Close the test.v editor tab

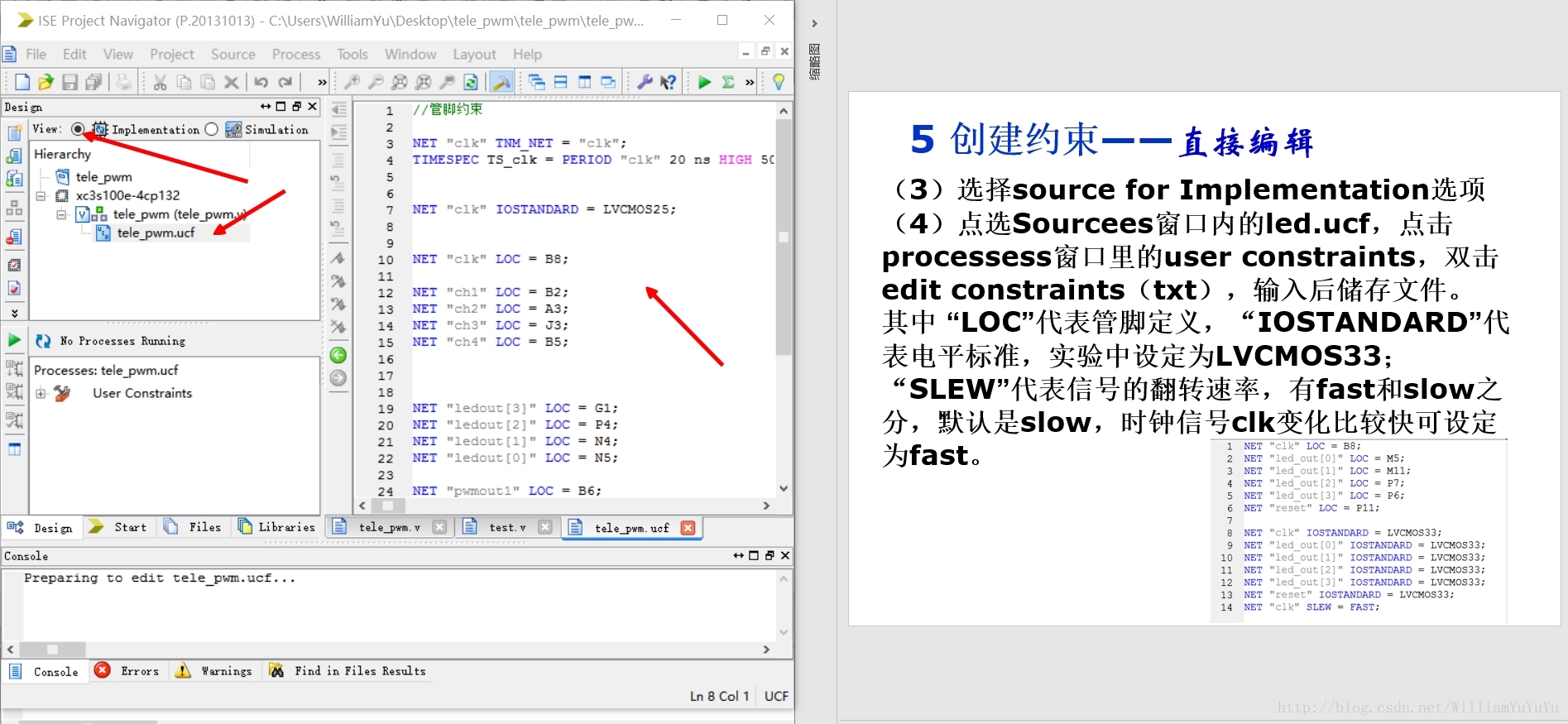(544, 527)
